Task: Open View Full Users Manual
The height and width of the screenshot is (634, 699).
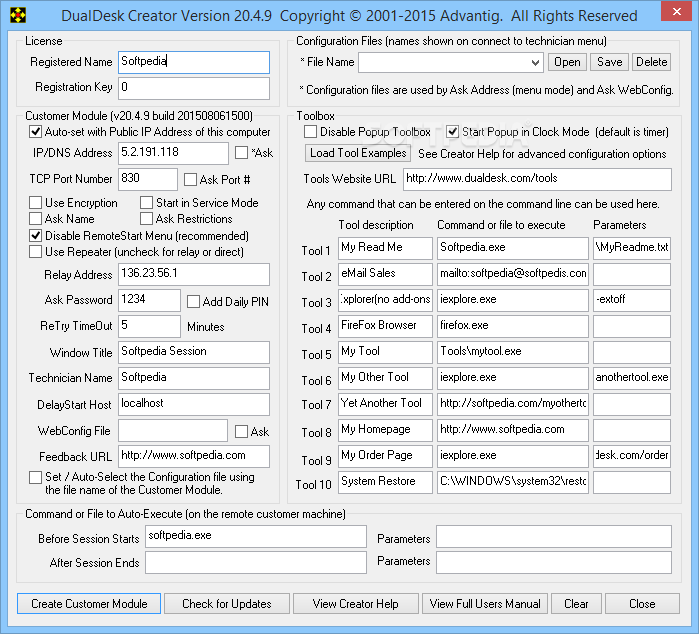Action: [x=485, y=604]
